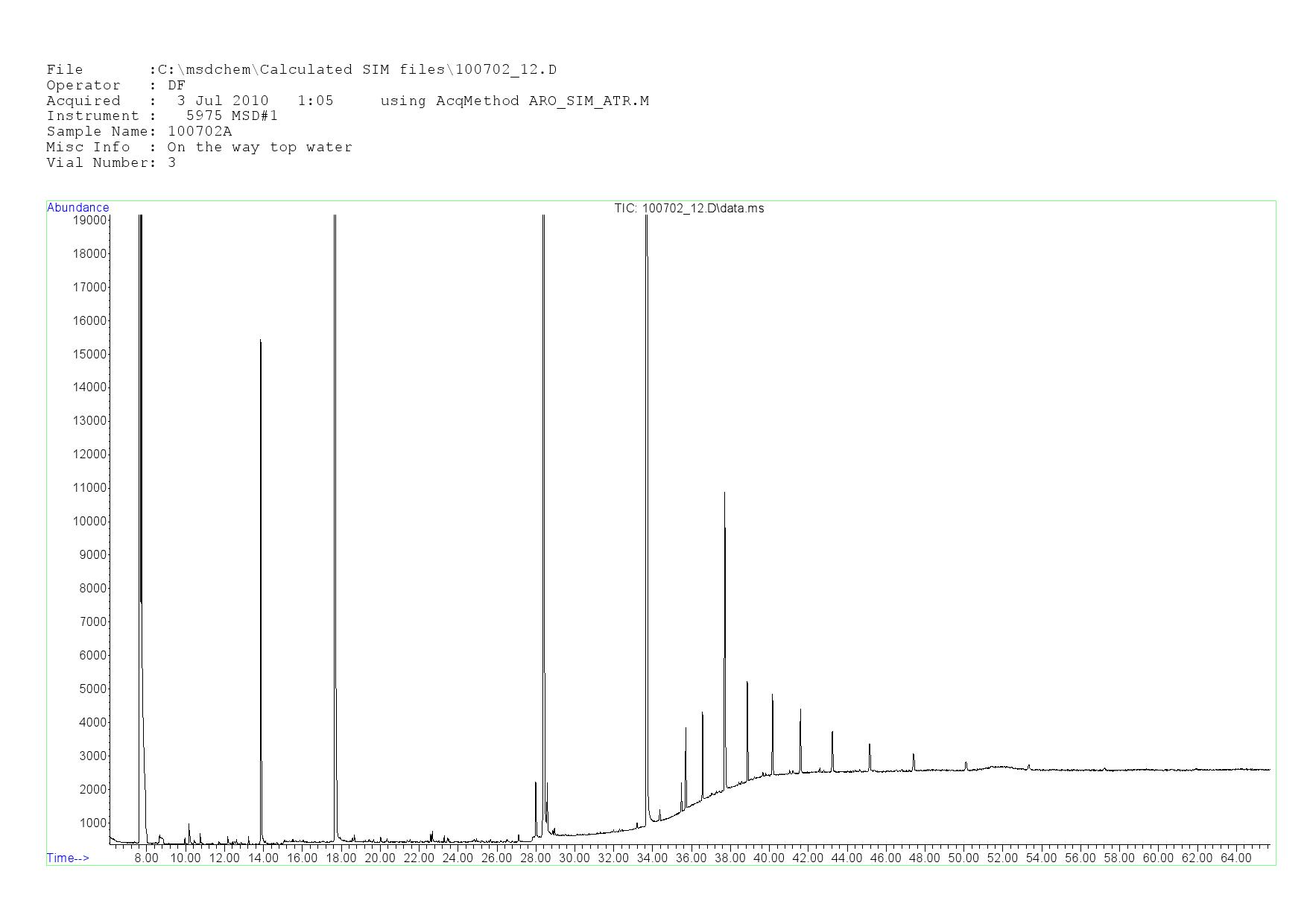Click the apex of the peak near 14.00 minutes

[260, 341]
